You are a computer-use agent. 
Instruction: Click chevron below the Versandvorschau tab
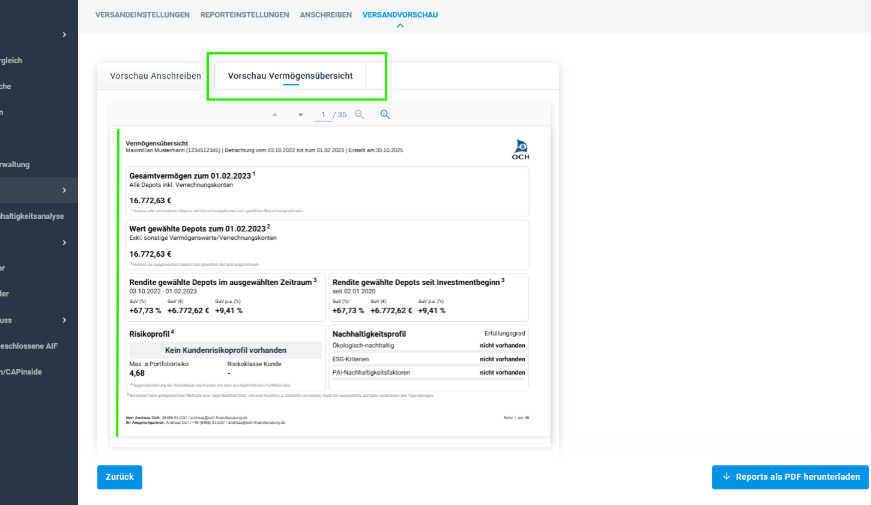click(400, 25)
